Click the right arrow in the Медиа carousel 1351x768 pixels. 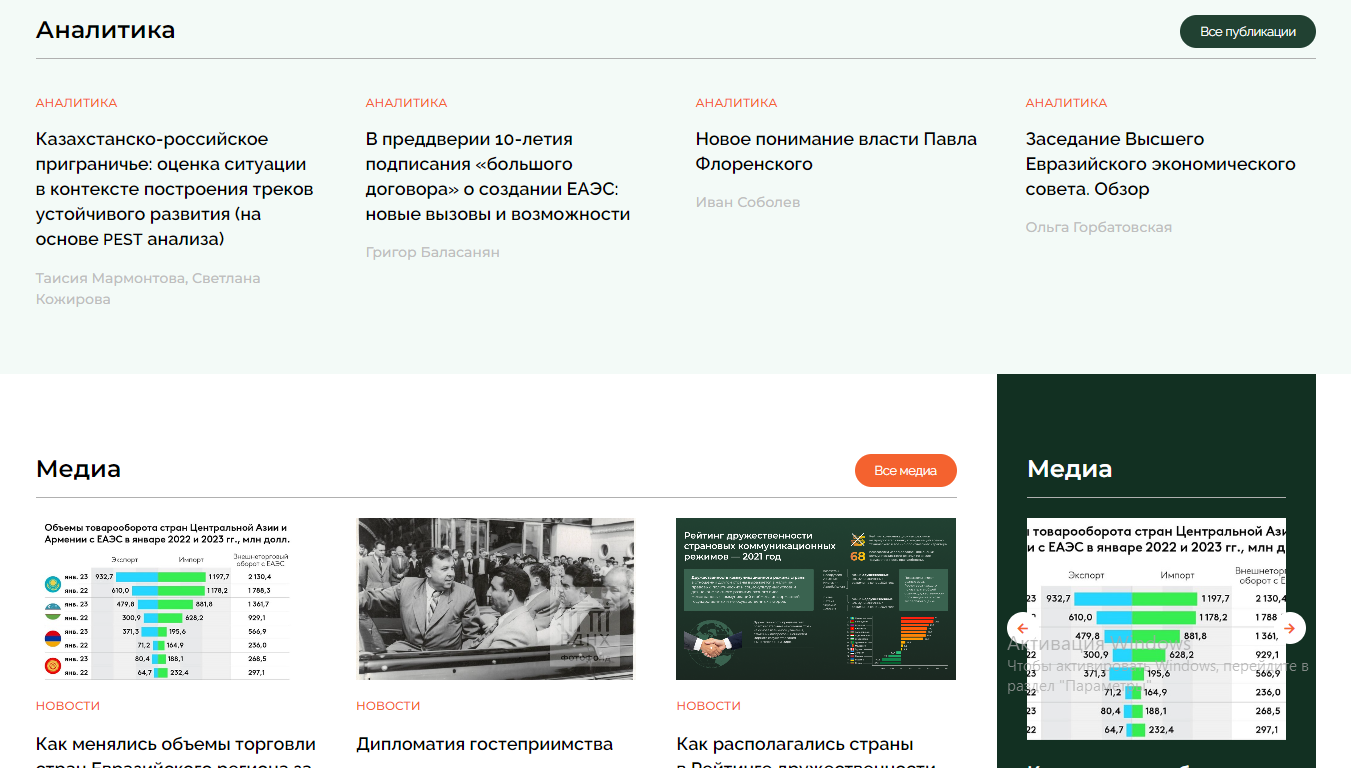tap(1290, 628)
